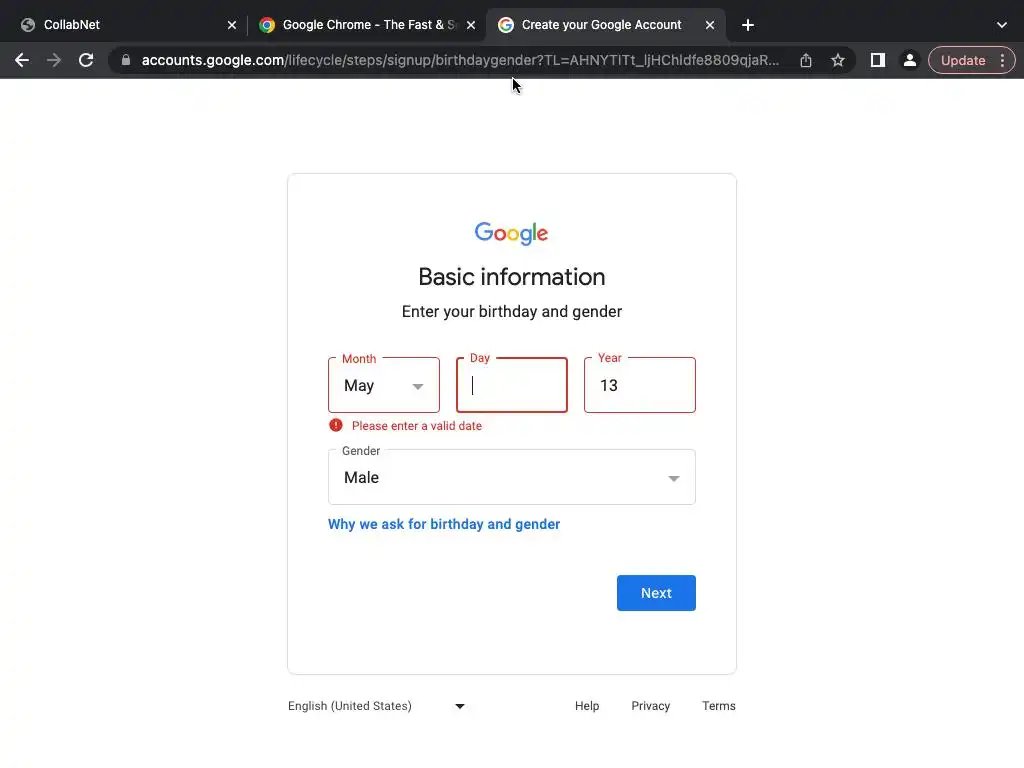Viewport: 1024px width, 768px height.
Task: Click the Google logo
Action: (x=511, y=233)
